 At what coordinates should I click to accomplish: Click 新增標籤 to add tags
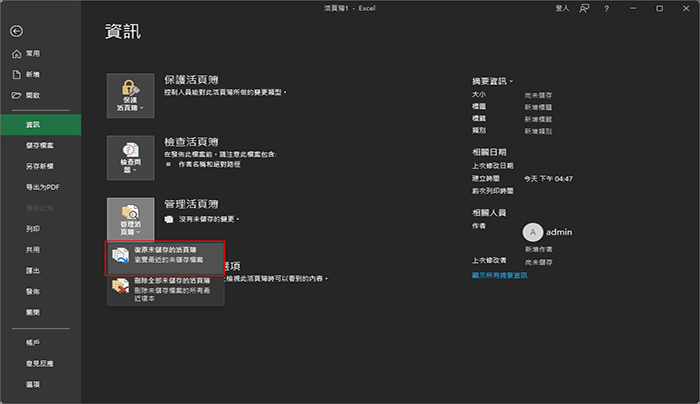tap(538, 119)
